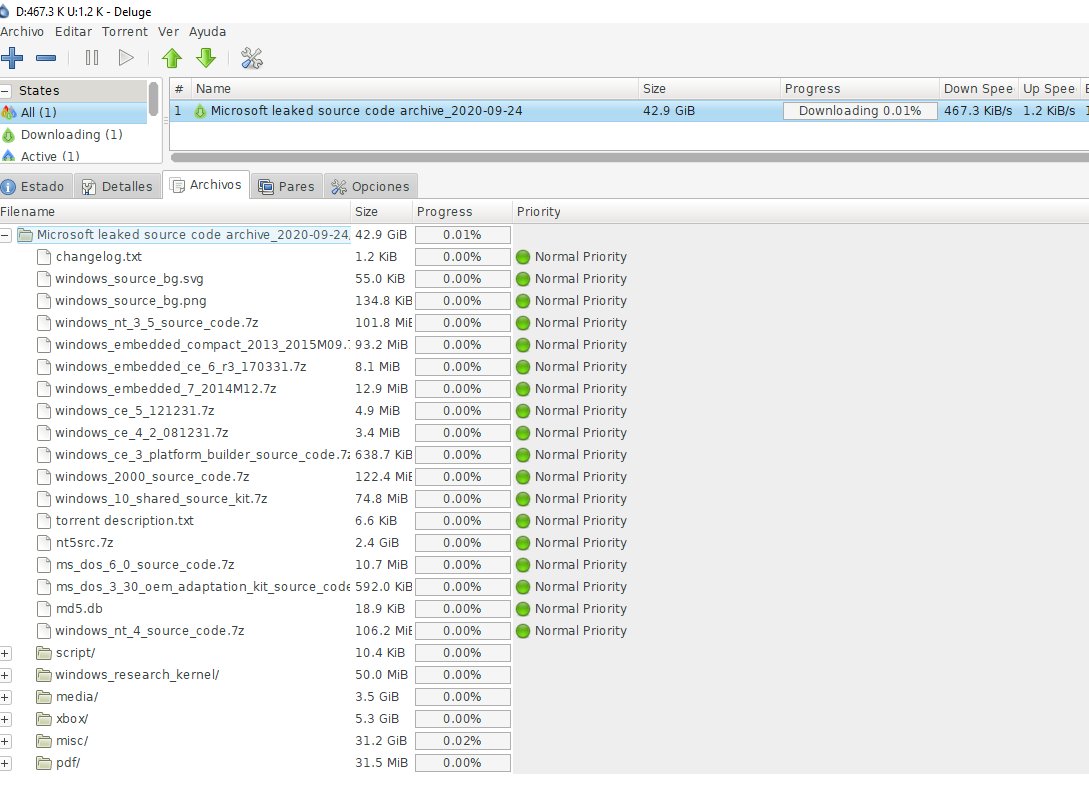Sort torrents by Name column header
The height and width of the screenshot is (788, 1089).
(x=413, y=89)
